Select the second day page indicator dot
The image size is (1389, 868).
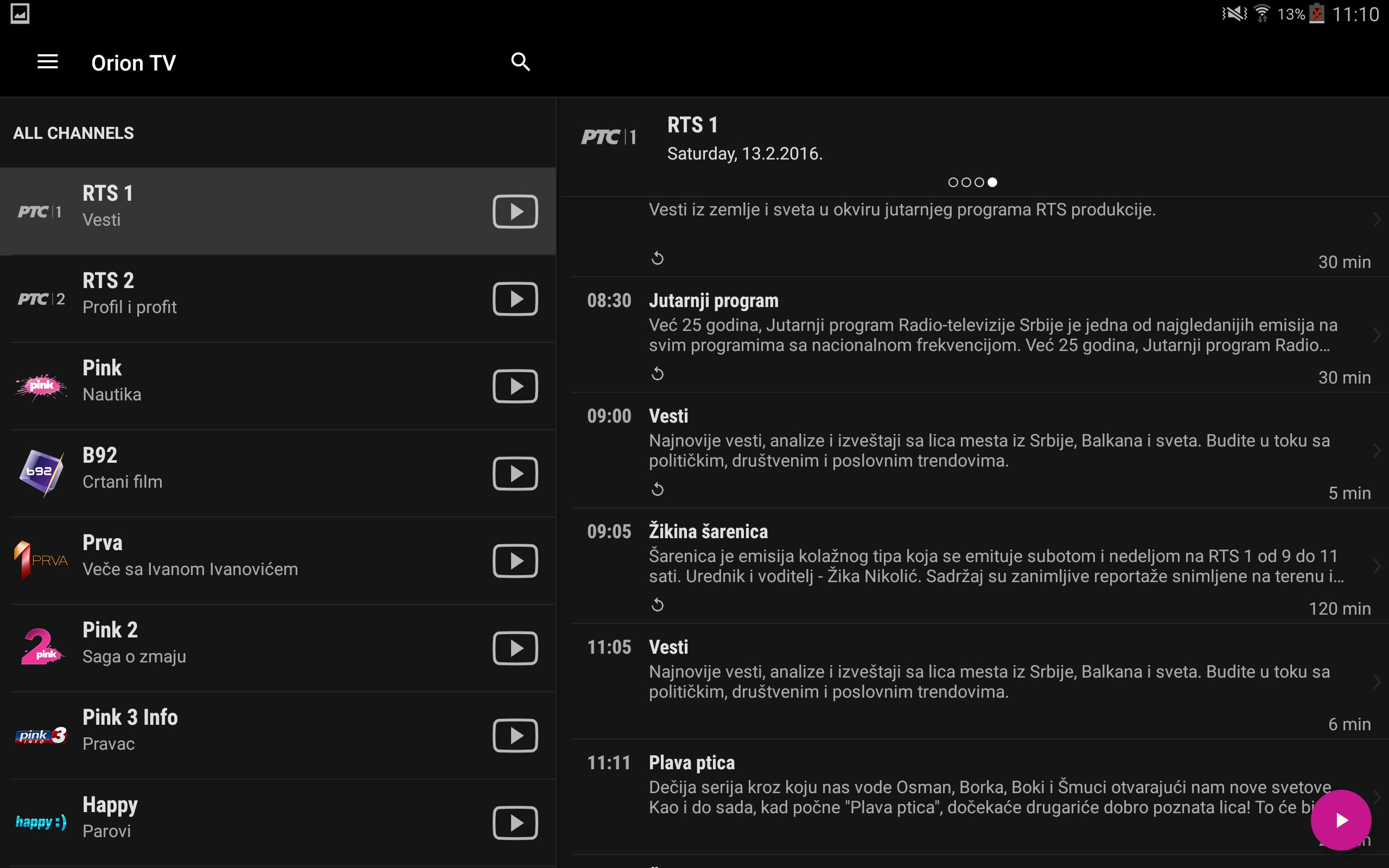coord(966,183)
